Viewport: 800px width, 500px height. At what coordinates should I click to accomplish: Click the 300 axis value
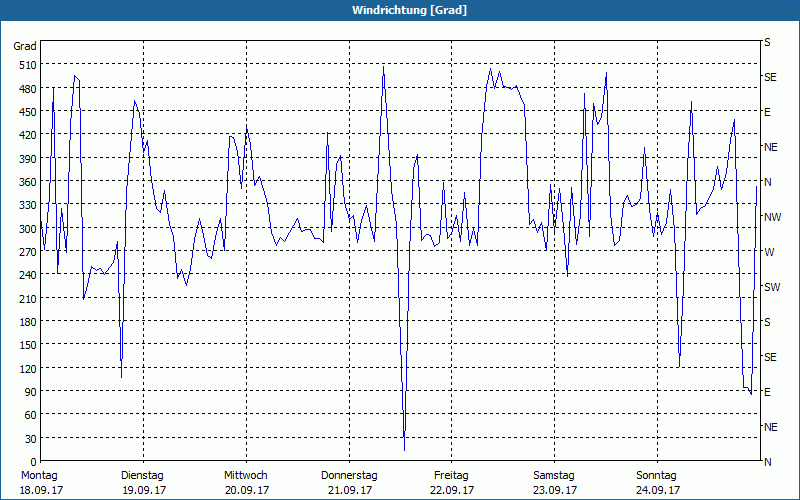[x=28, y=229]
